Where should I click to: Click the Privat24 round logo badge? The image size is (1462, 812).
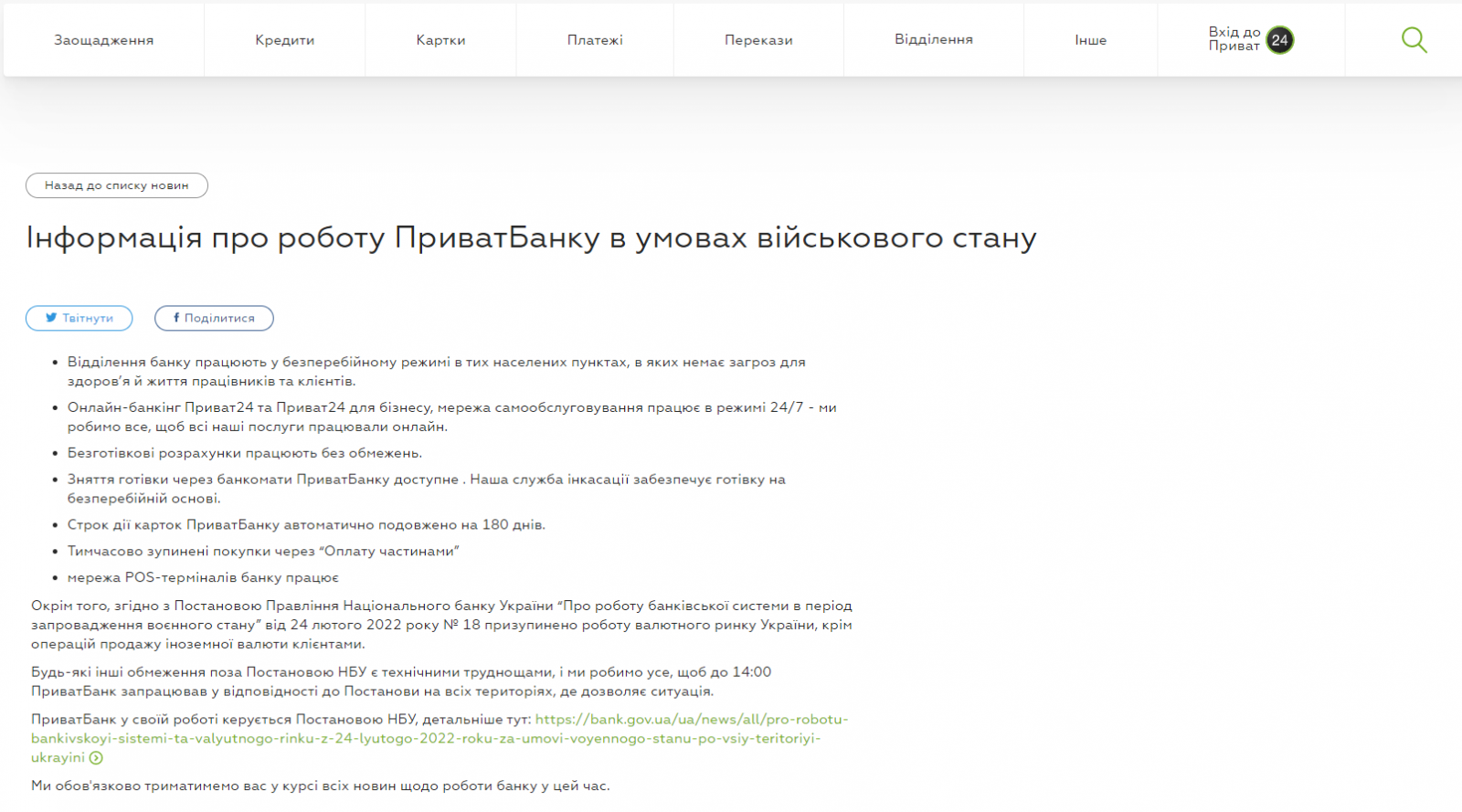1280,39
